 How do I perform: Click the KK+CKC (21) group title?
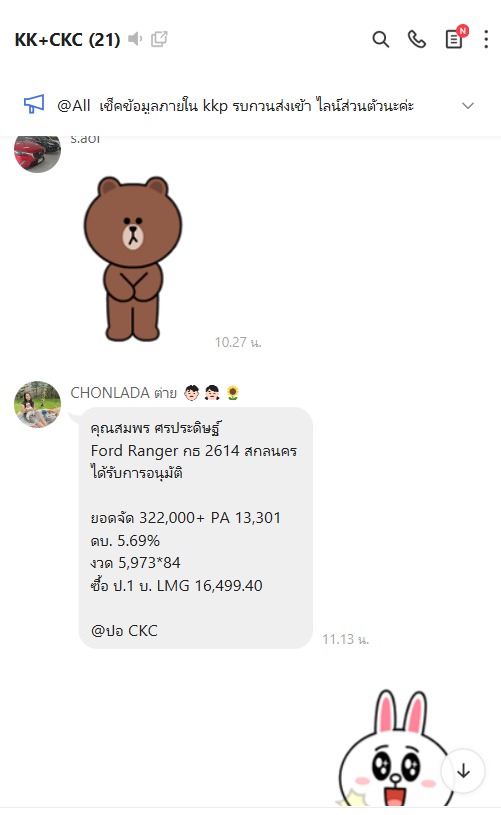pyautogui.click(x=68, y=40)
